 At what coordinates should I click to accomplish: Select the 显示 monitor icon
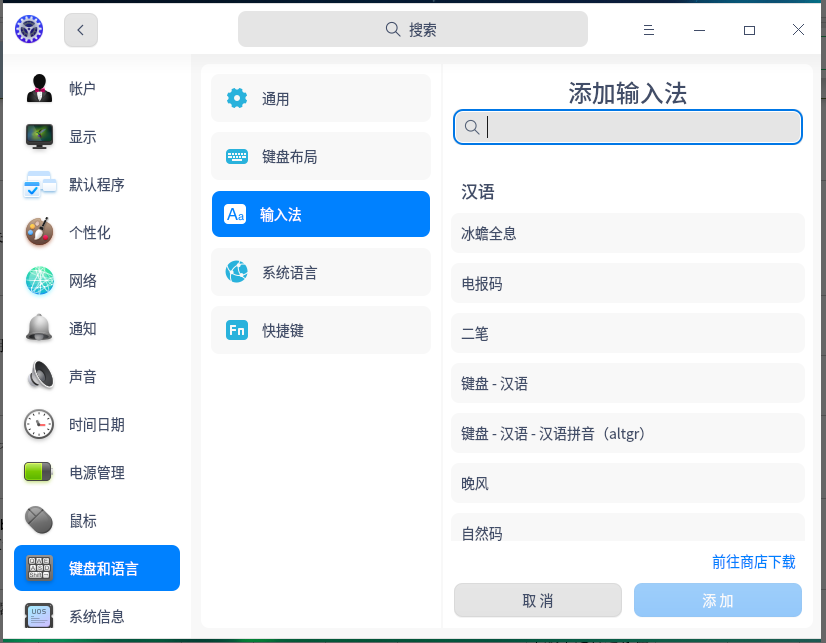39,137
